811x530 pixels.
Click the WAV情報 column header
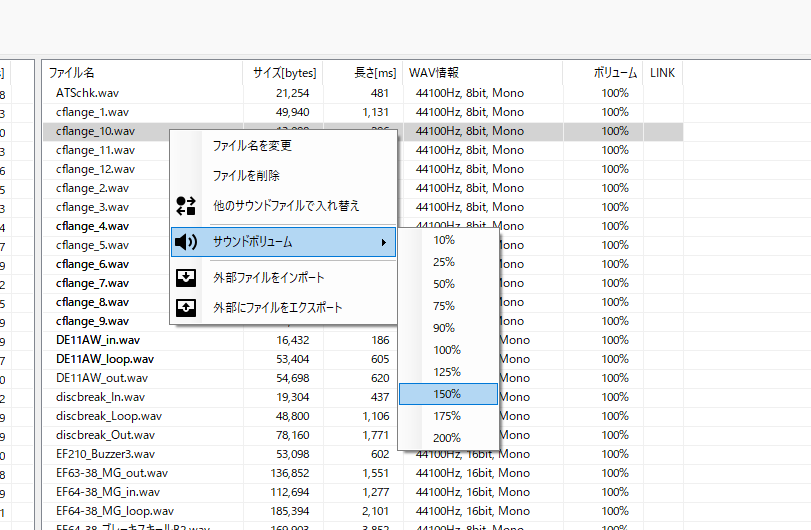pos(435,73)
